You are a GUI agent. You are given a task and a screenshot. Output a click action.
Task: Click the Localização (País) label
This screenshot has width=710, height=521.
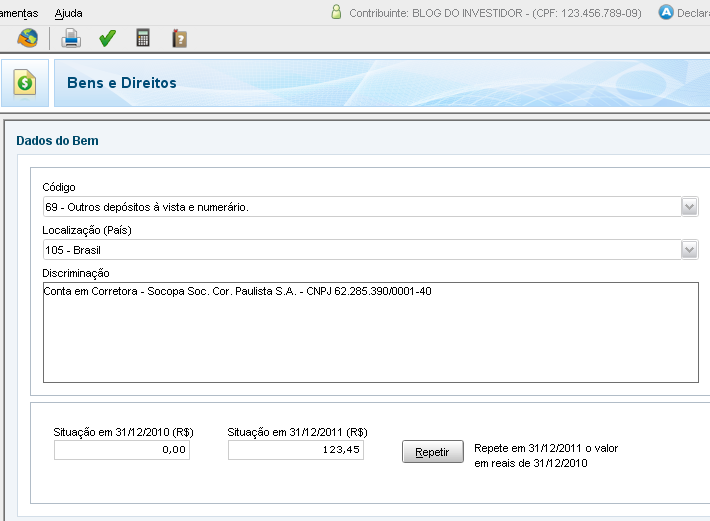(x=87, y=230)
